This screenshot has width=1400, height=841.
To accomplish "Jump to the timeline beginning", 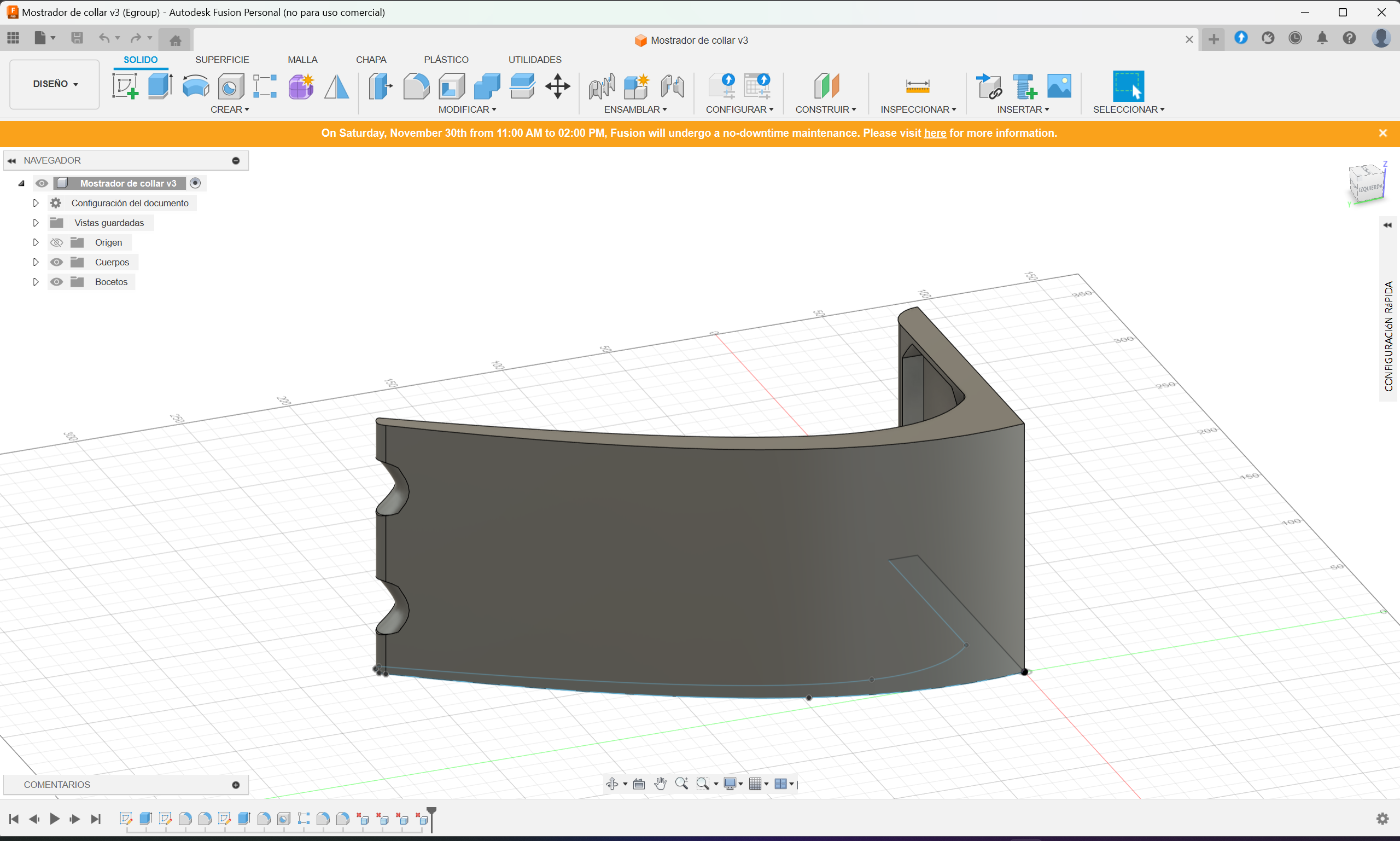I will 14,819.
